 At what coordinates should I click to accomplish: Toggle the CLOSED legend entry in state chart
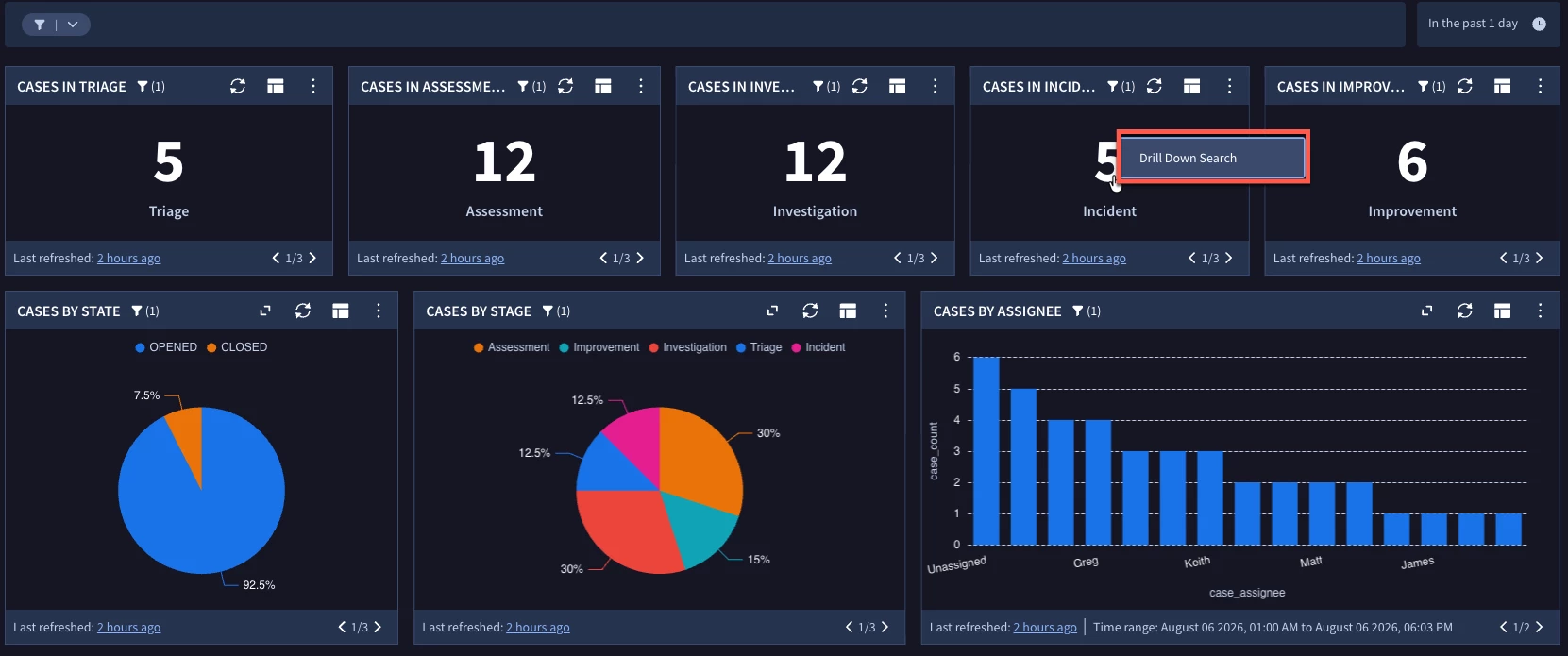pyautogui.click(x=237, y=347)
